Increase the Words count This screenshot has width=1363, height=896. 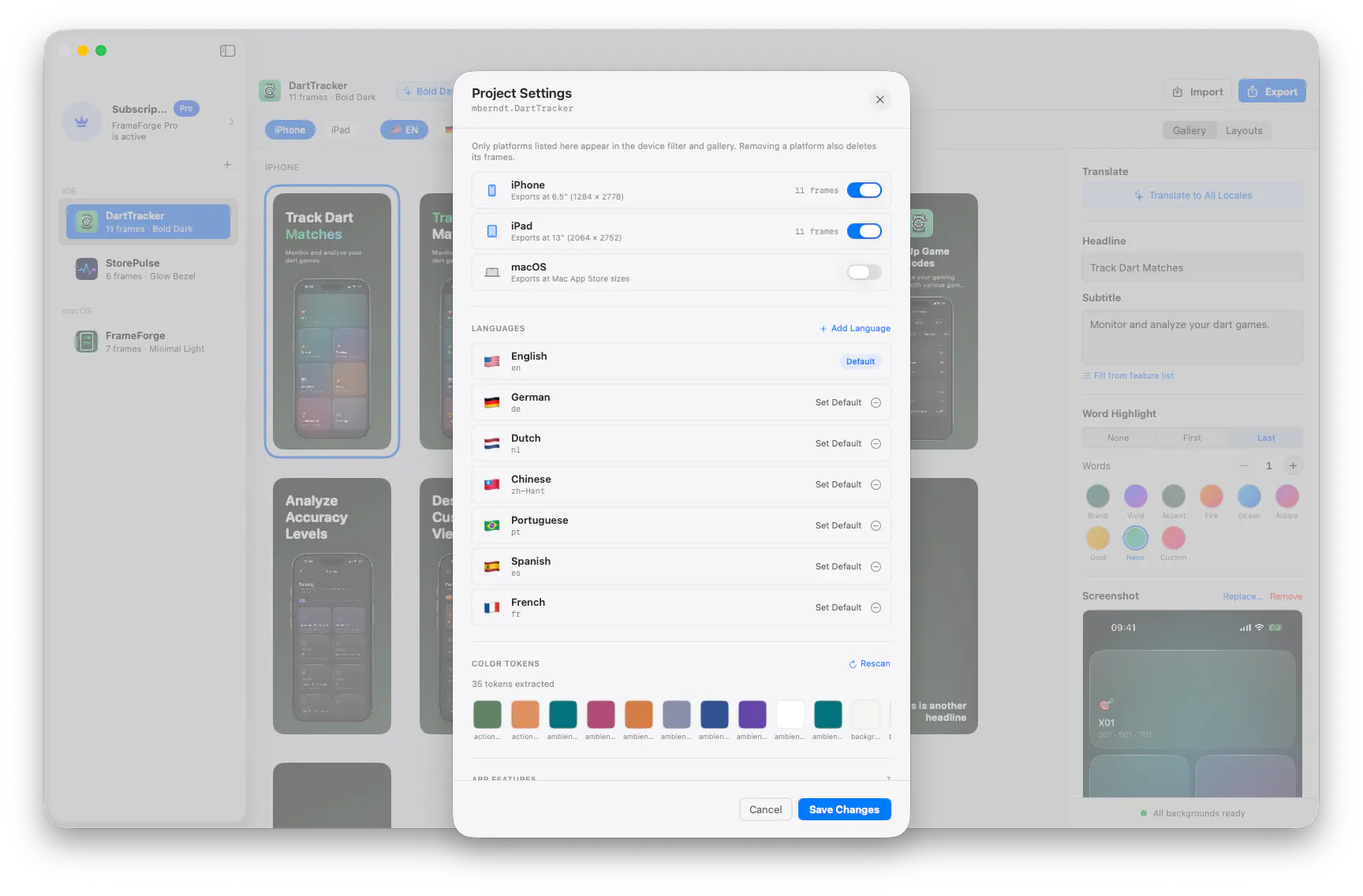(1293, 465)
